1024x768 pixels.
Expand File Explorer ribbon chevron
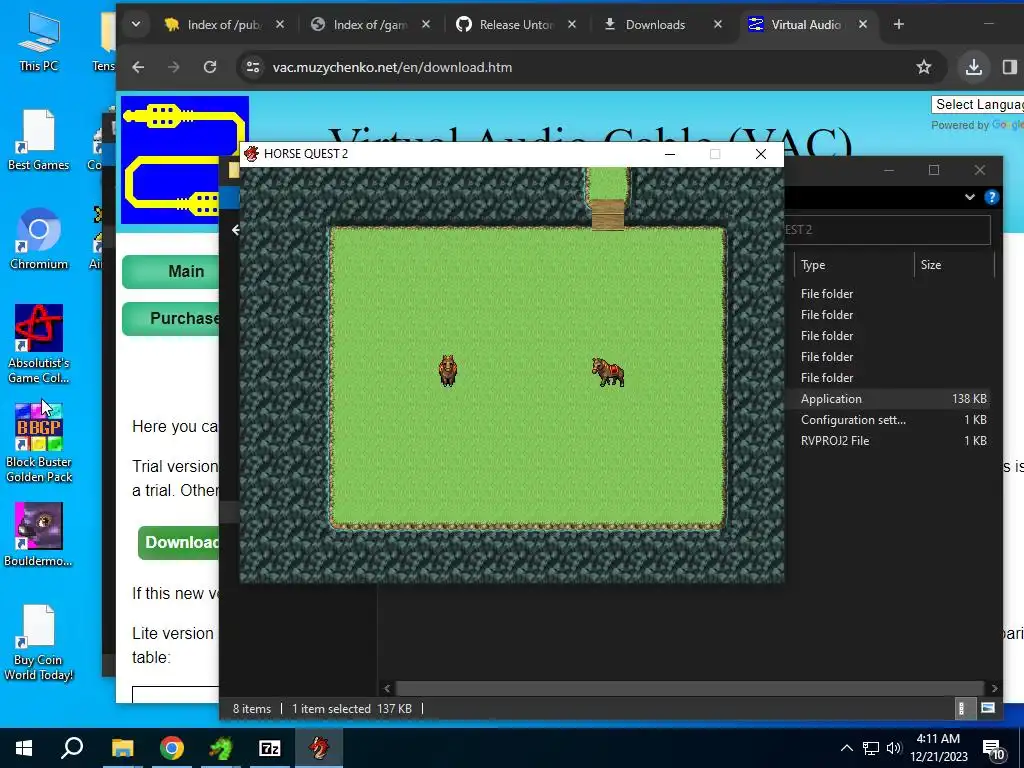970,197
